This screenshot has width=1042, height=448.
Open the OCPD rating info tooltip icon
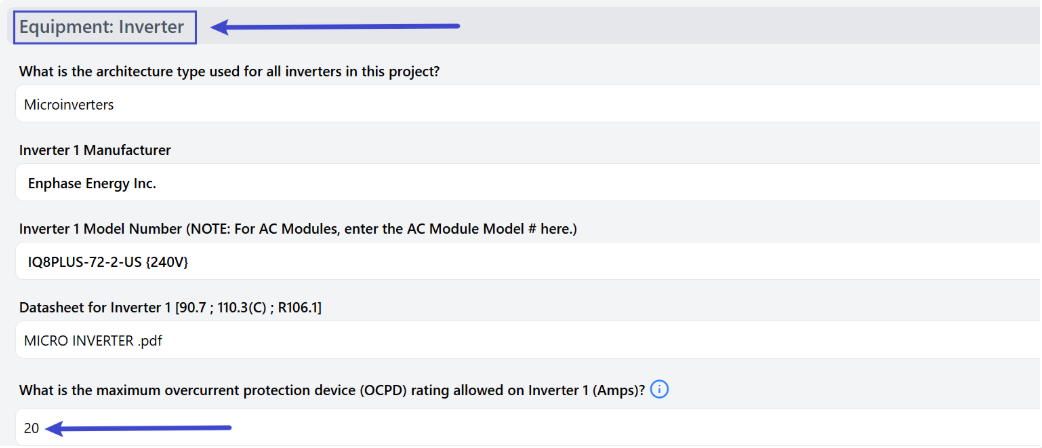click(659, 390)
